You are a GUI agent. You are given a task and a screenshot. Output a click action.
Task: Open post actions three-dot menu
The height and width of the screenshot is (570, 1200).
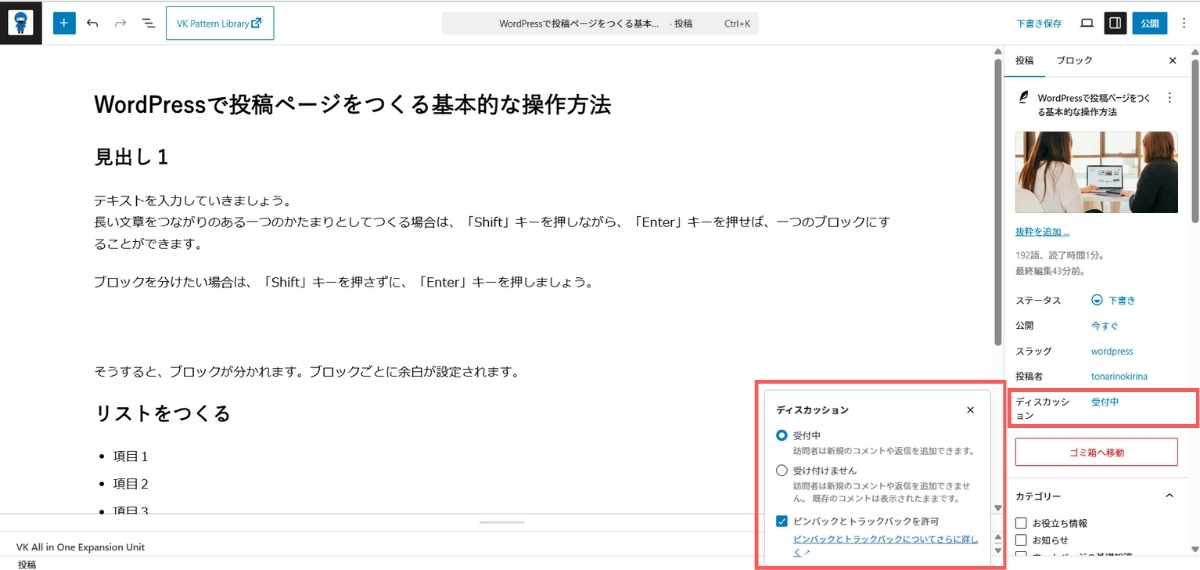[x=1170, y=98]
